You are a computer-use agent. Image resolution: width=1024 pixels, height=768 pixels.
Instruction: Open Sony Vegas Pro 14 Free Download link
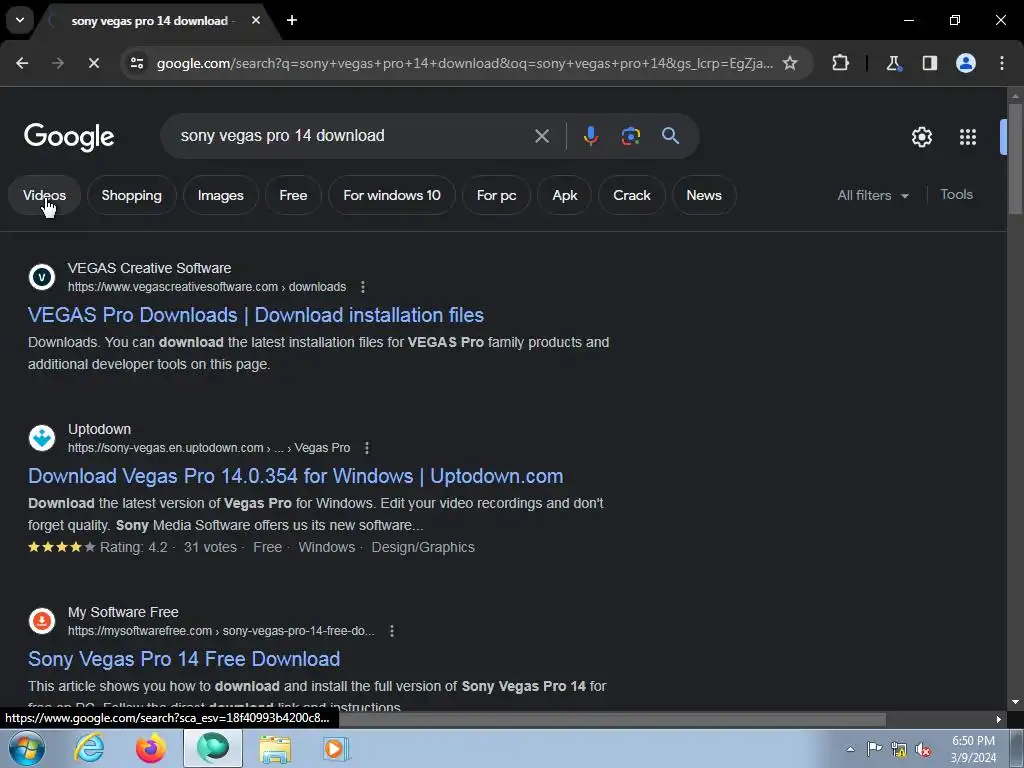coord(184,659)
